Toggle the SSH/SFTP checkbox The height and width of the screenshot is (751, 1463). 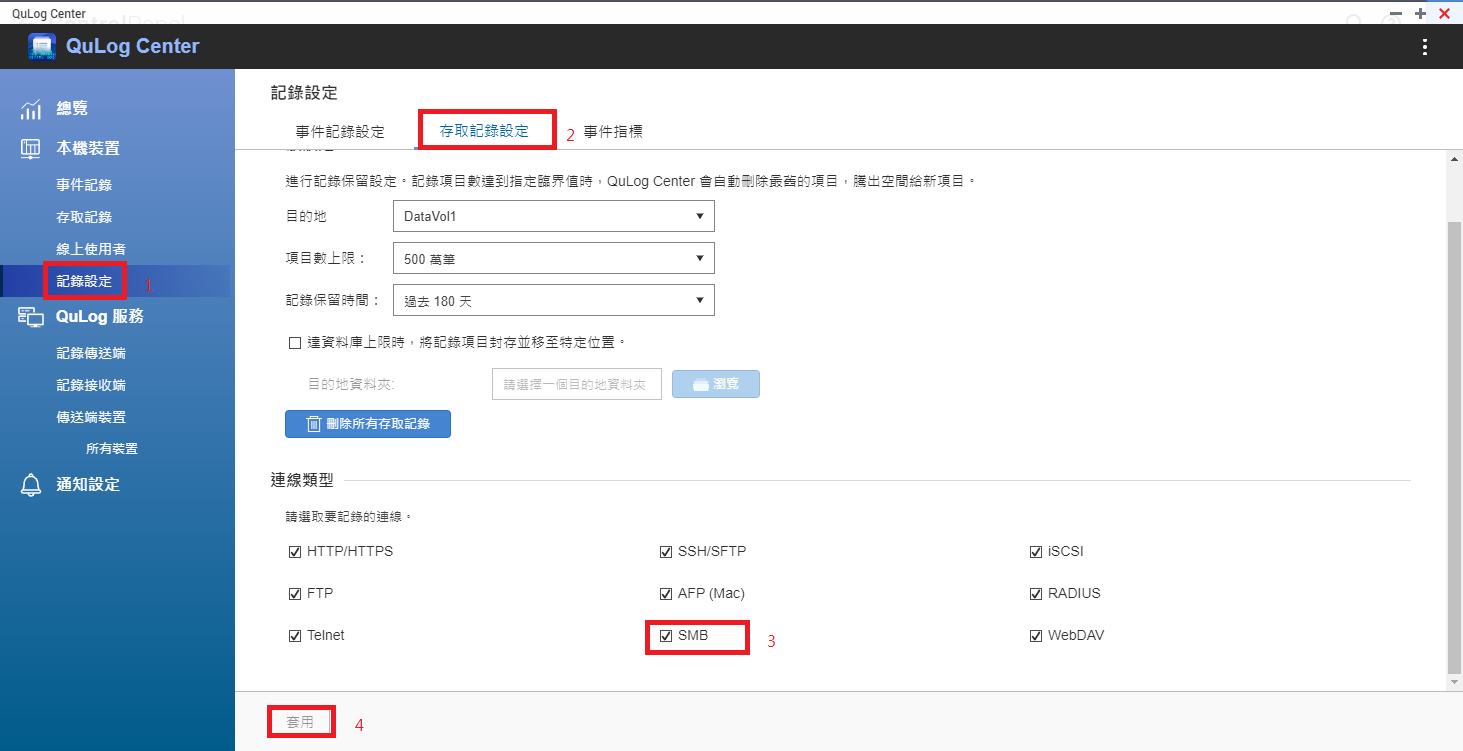click(x=666, y=552)
